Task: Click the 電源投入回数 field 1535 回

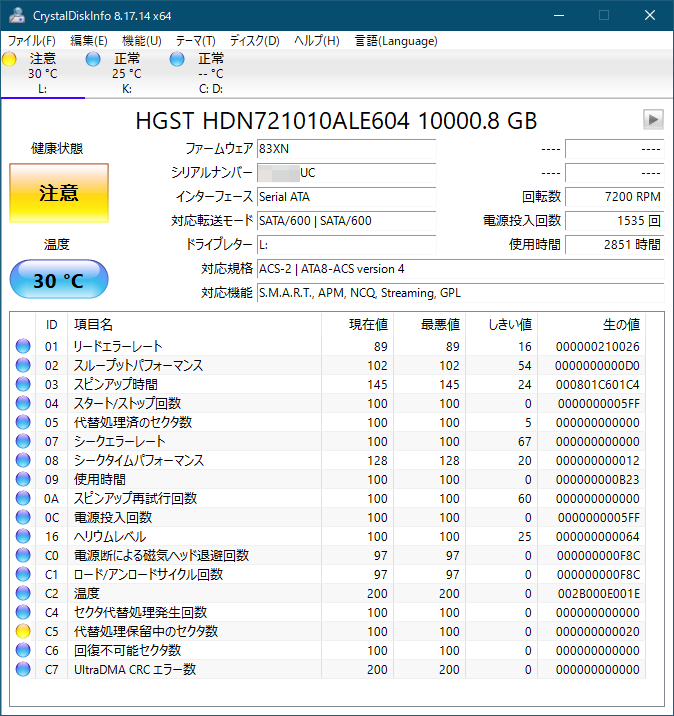Action: tap(615, 221)
